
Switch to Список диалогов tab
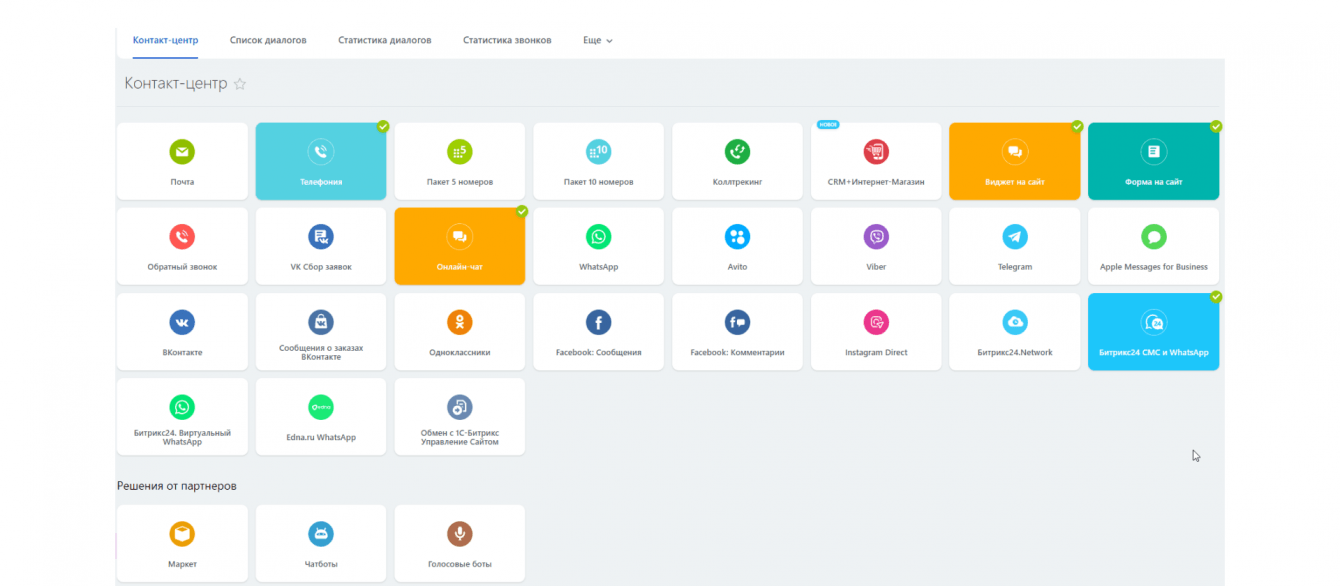pos(268,40)
